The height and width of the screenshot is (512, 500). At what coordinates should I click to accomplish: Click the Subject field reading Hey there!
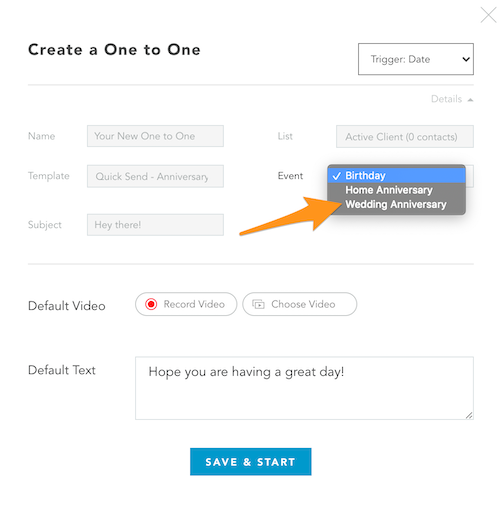[155, 225]
